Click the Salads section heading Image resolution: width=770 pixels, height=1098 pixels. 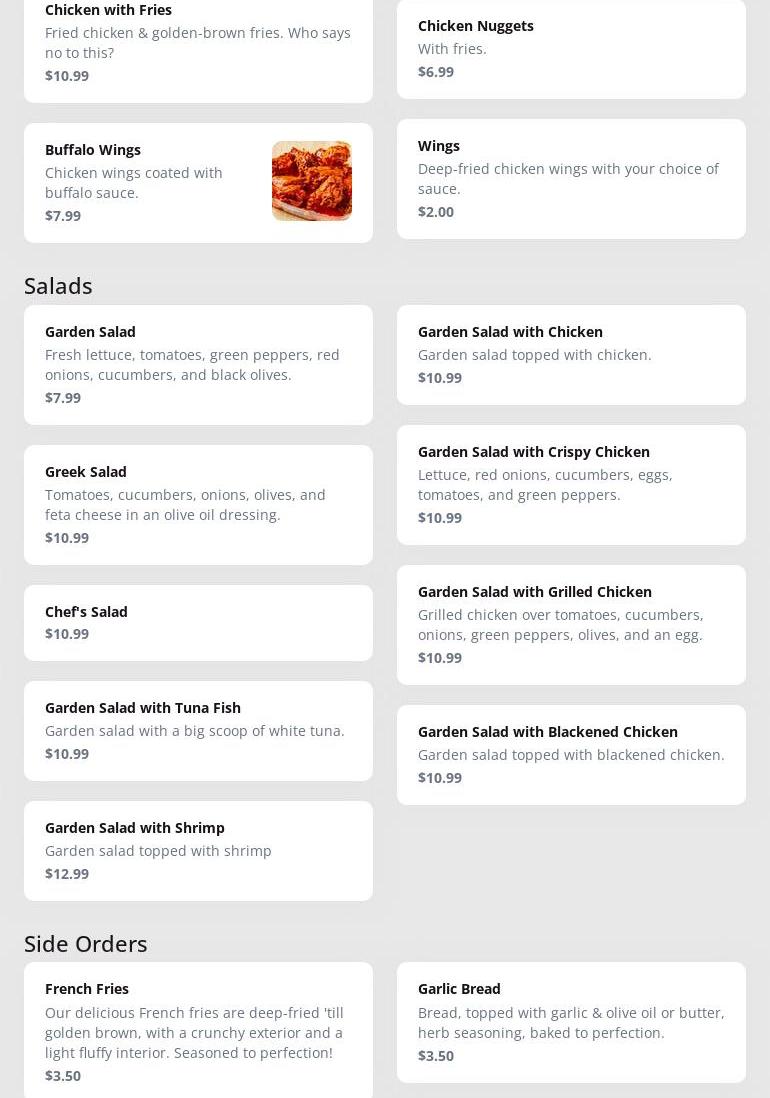[x=58, y=286]
